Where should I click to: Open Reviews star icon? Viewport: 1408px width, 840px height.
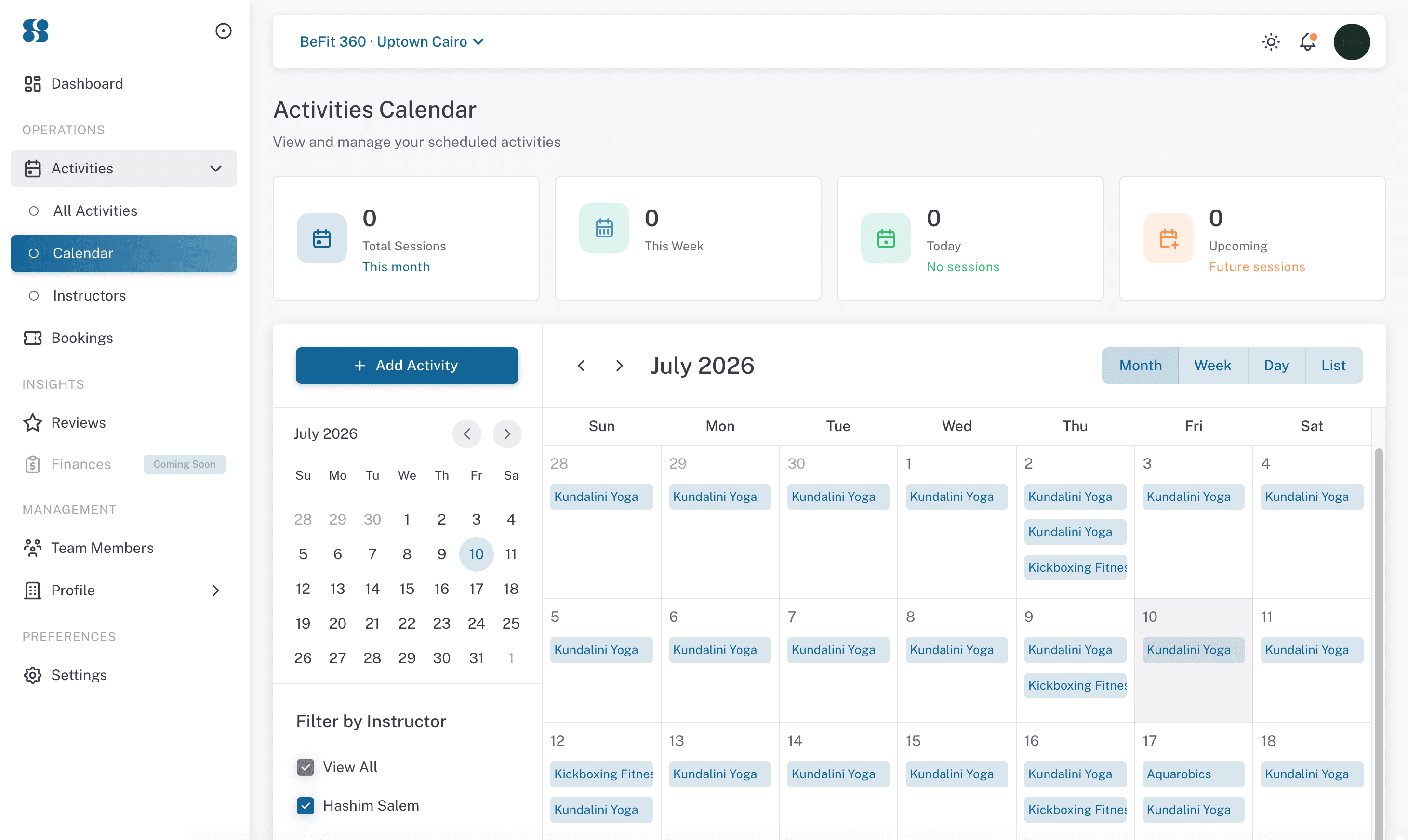33,423
